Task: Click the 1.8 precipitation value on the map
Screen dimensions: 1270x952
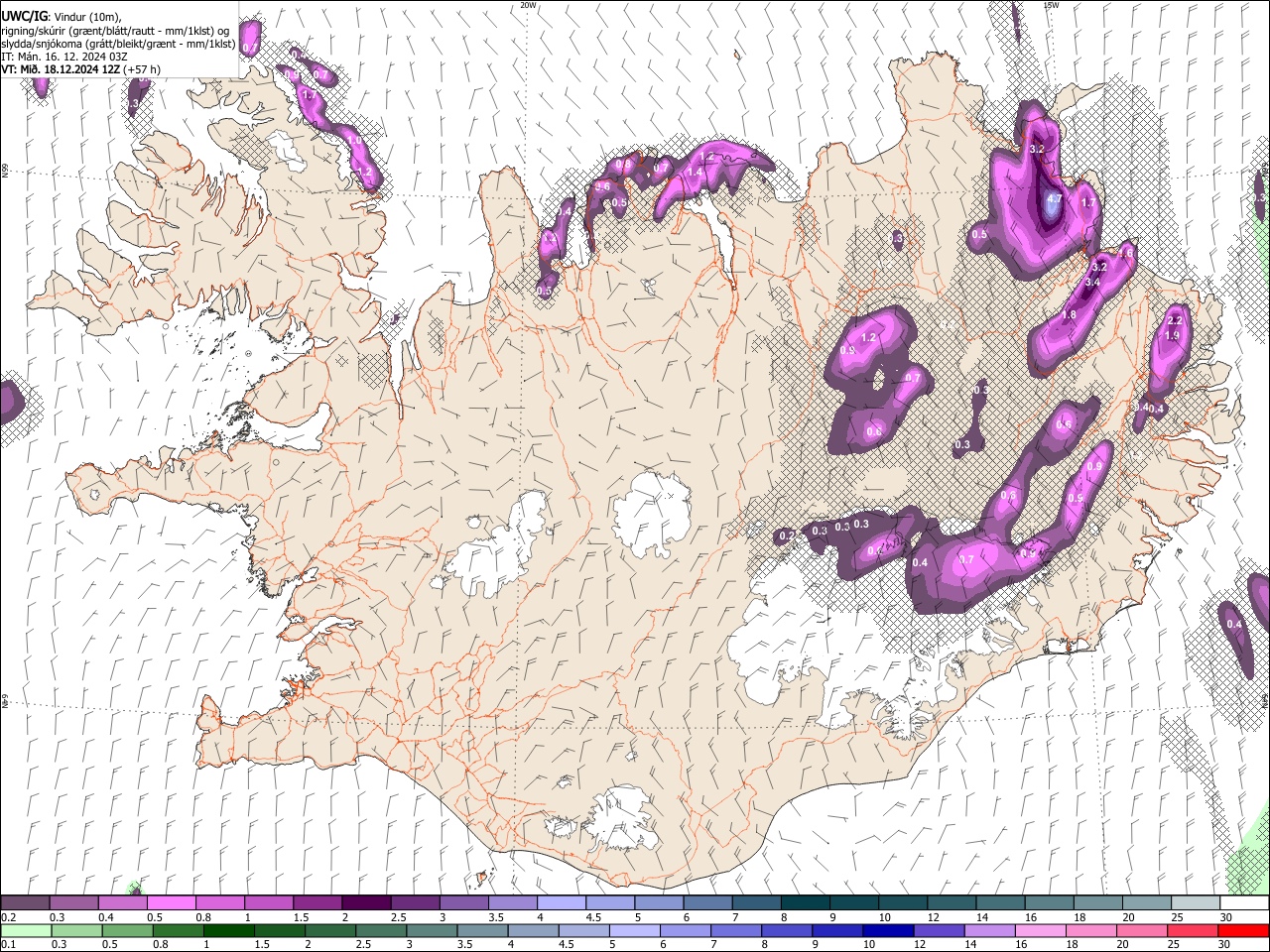Action: [1069, 315]
